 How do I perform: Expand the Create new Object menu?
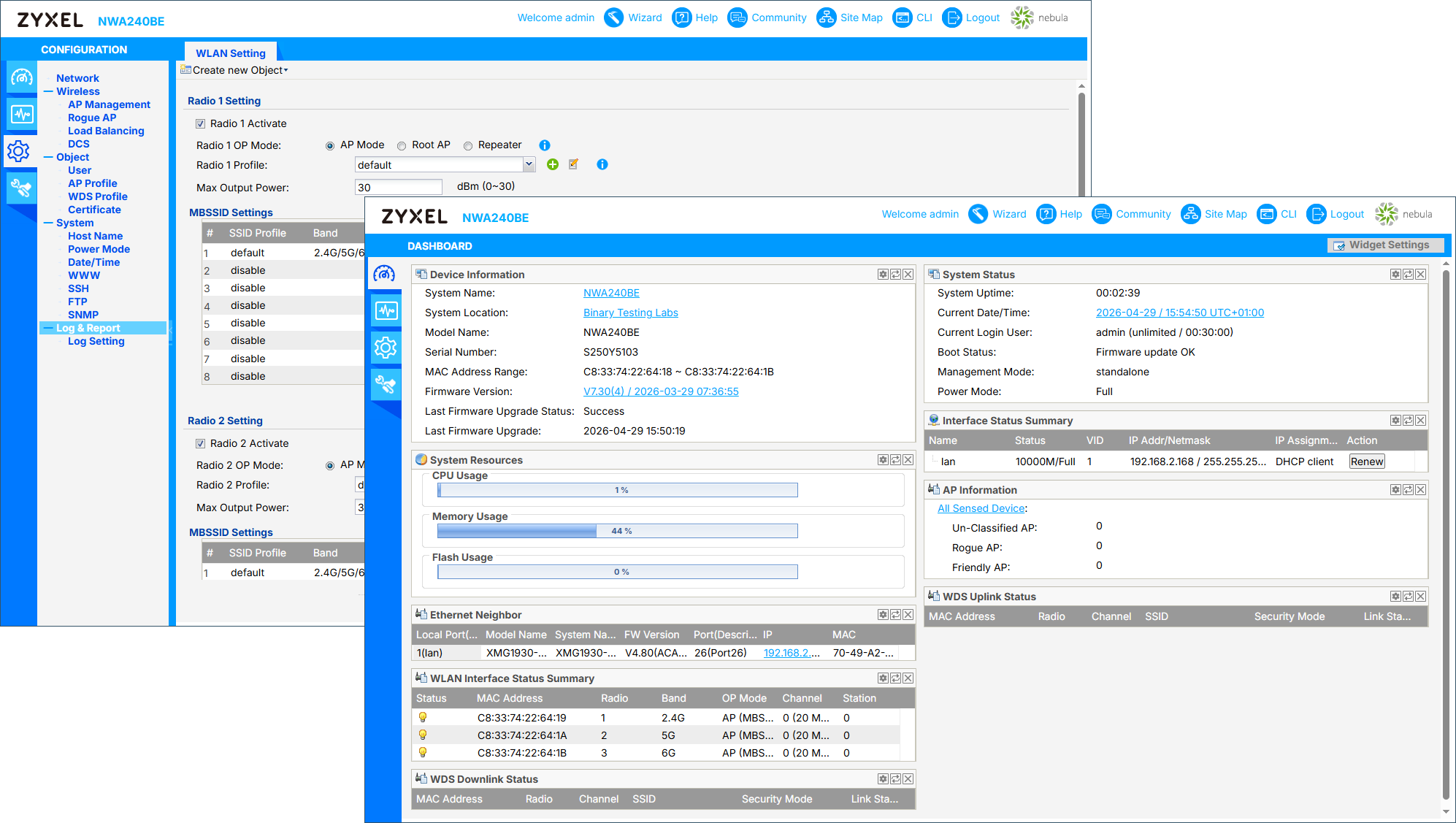tap(234, 70)
